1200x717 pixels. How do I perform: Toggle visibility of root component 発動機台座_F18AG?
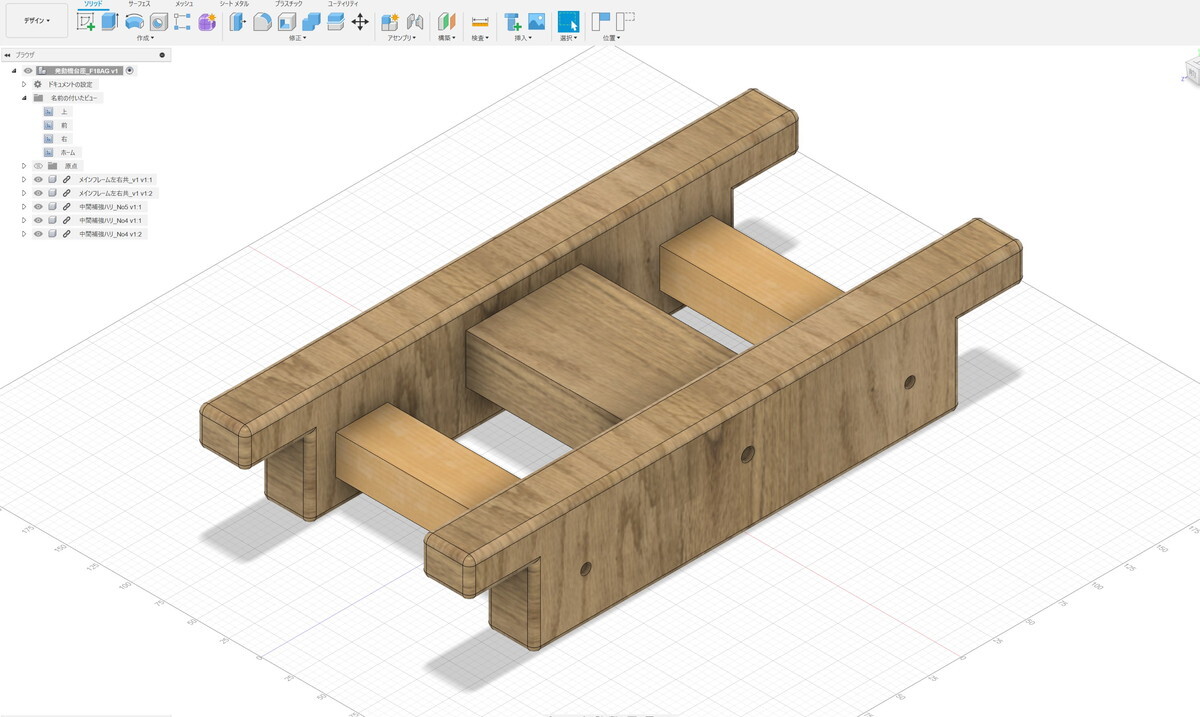tap(28, 71)
